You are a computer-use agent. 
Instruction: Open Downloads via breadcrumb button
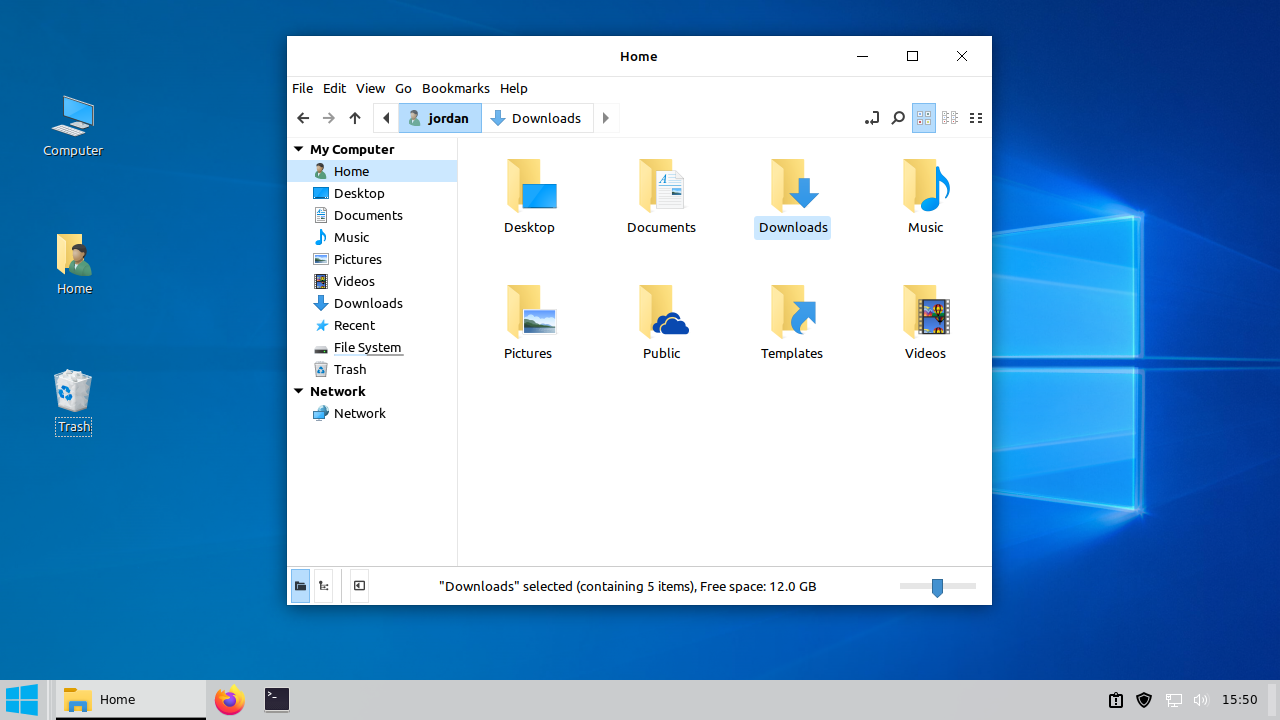click(x=538, y=117)
